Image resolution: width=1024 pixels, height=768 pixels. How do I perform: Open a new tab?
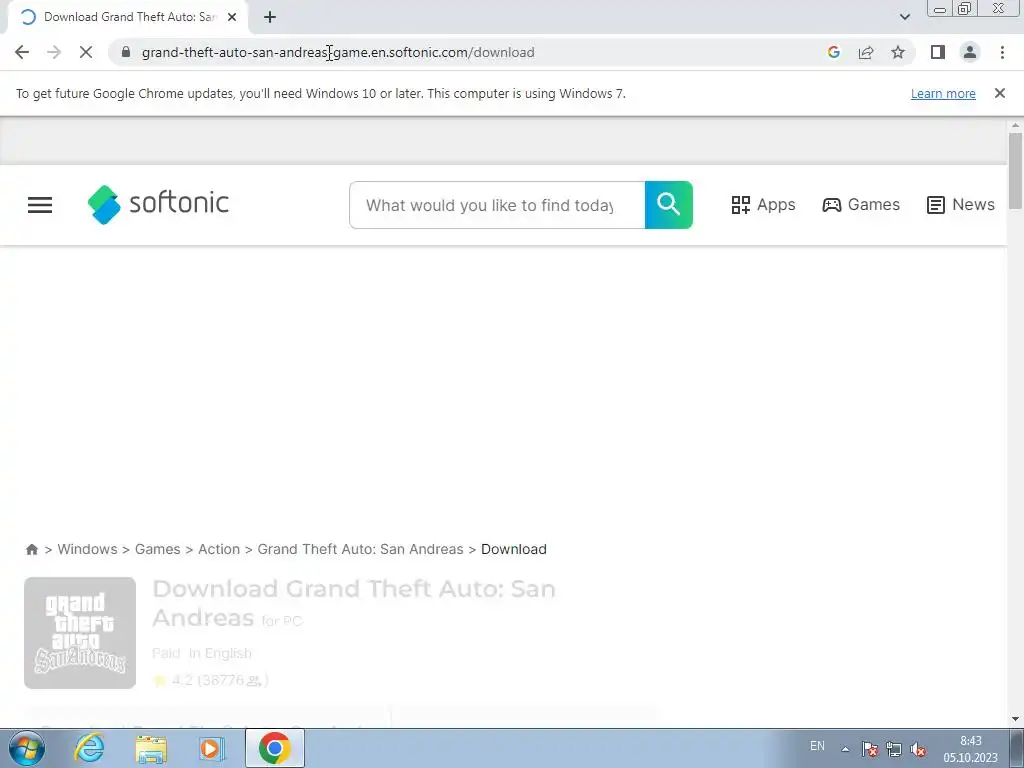270,17
